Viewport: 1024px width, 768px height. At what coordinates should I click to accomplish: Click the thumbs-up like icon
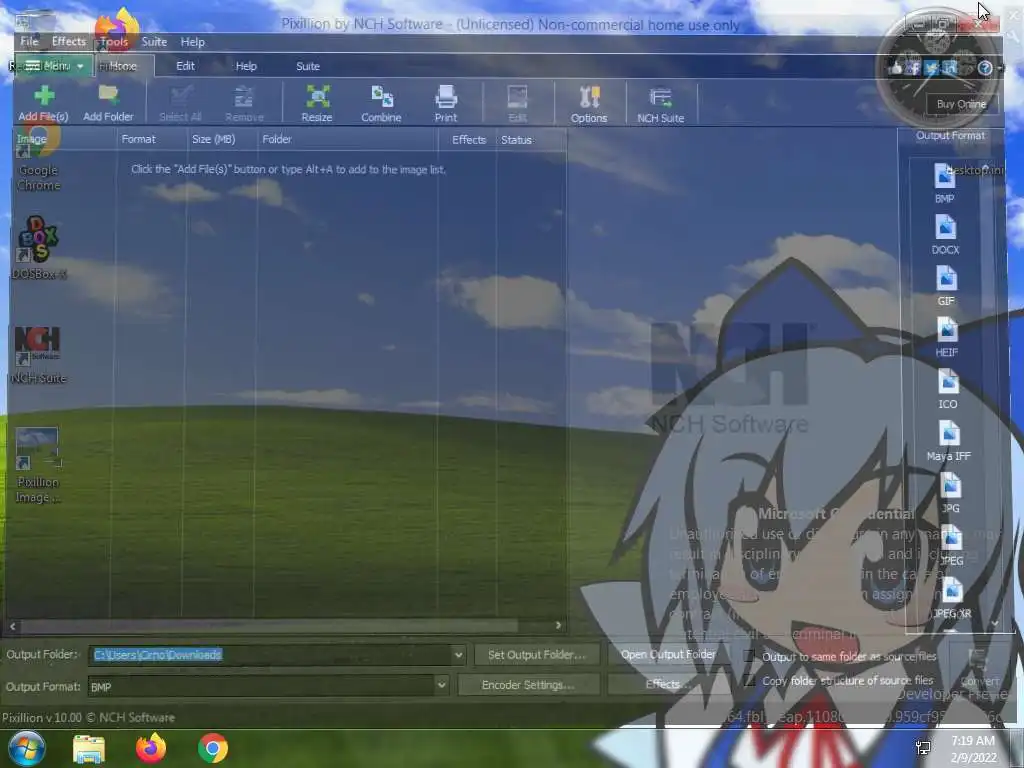click(x=895, y=68)
